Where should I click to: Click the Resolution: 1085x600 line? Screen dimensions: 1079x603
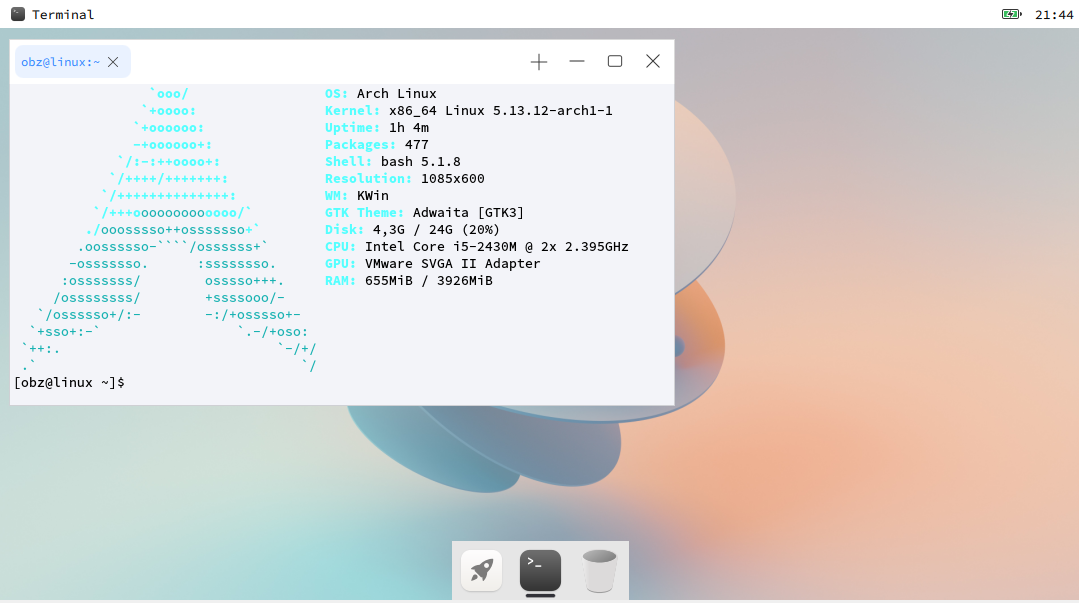tap(405, 179)
